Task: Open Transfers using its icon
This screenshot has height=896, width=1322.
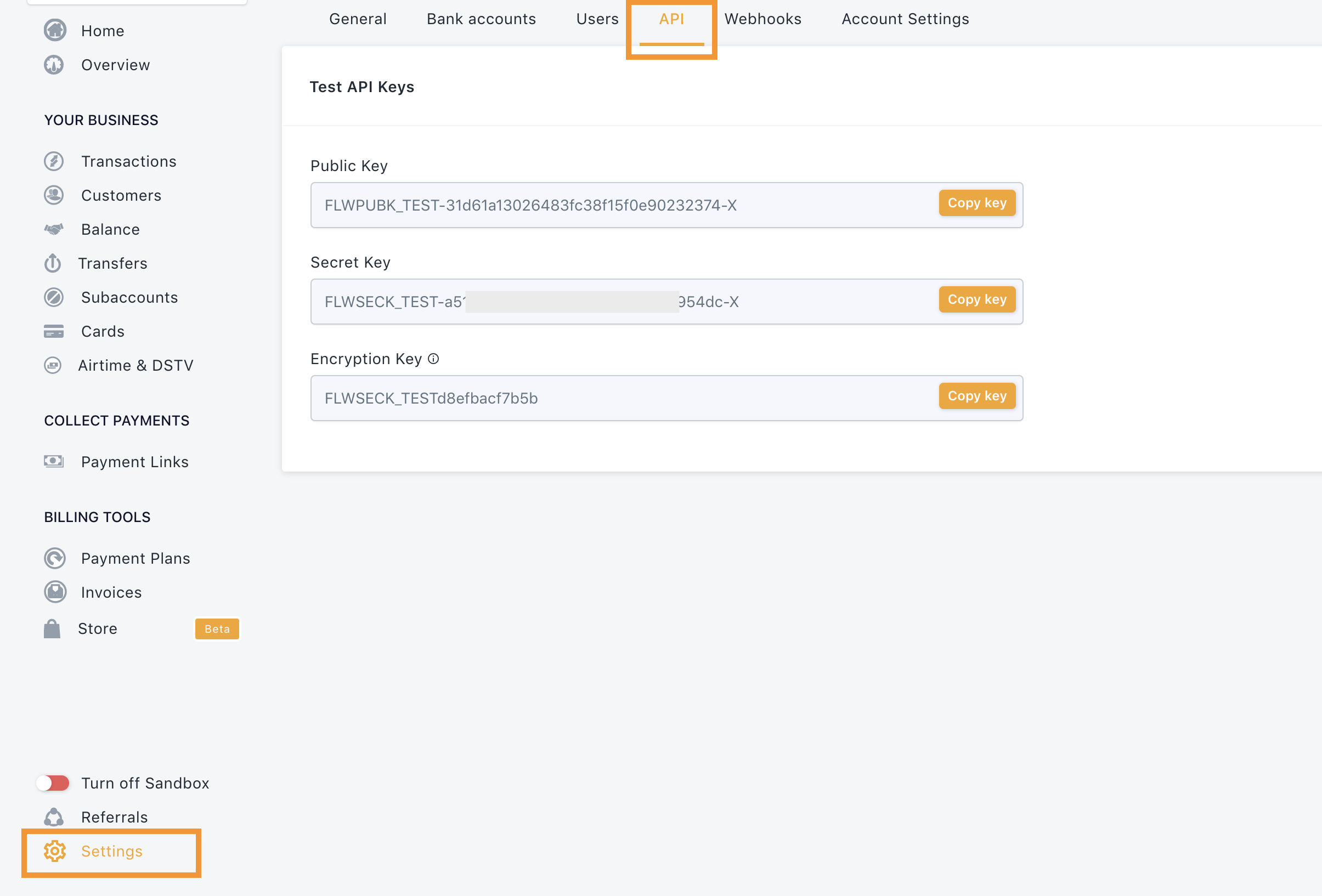Action: coord(53,263)
